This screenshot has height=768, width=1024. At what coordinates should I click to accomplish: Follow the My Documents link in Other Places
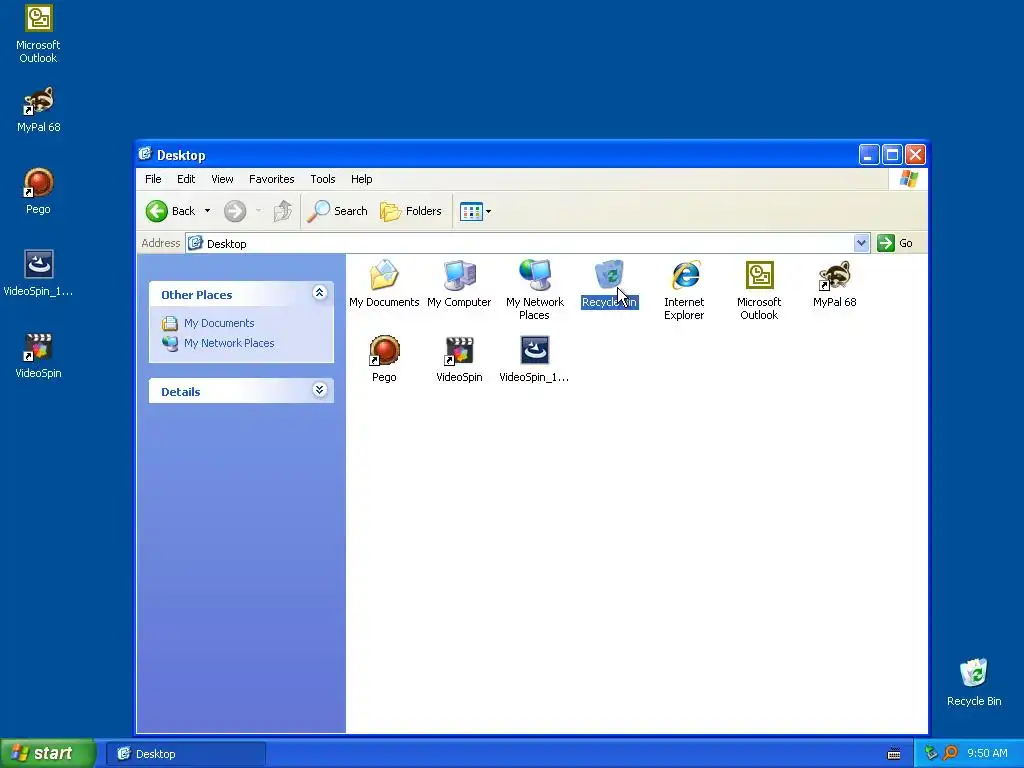tap(219, 323)
